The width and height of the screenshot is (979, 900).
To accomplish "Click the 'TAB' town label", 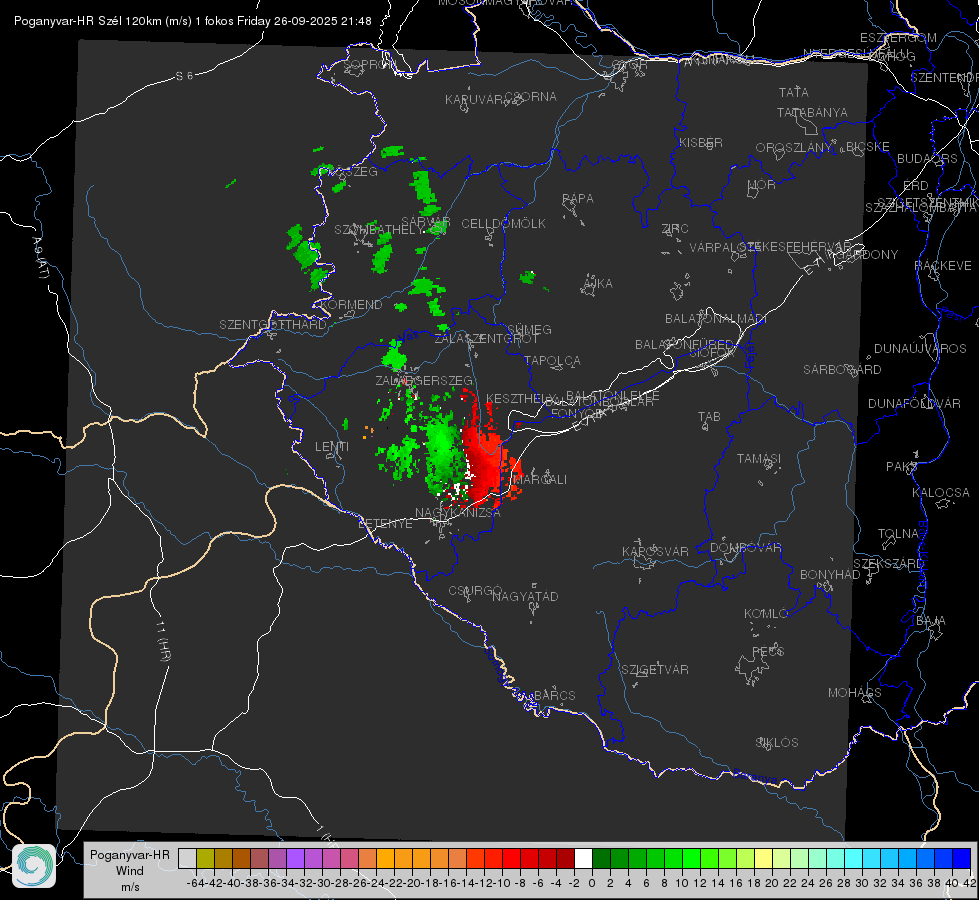I will (709, 417).
